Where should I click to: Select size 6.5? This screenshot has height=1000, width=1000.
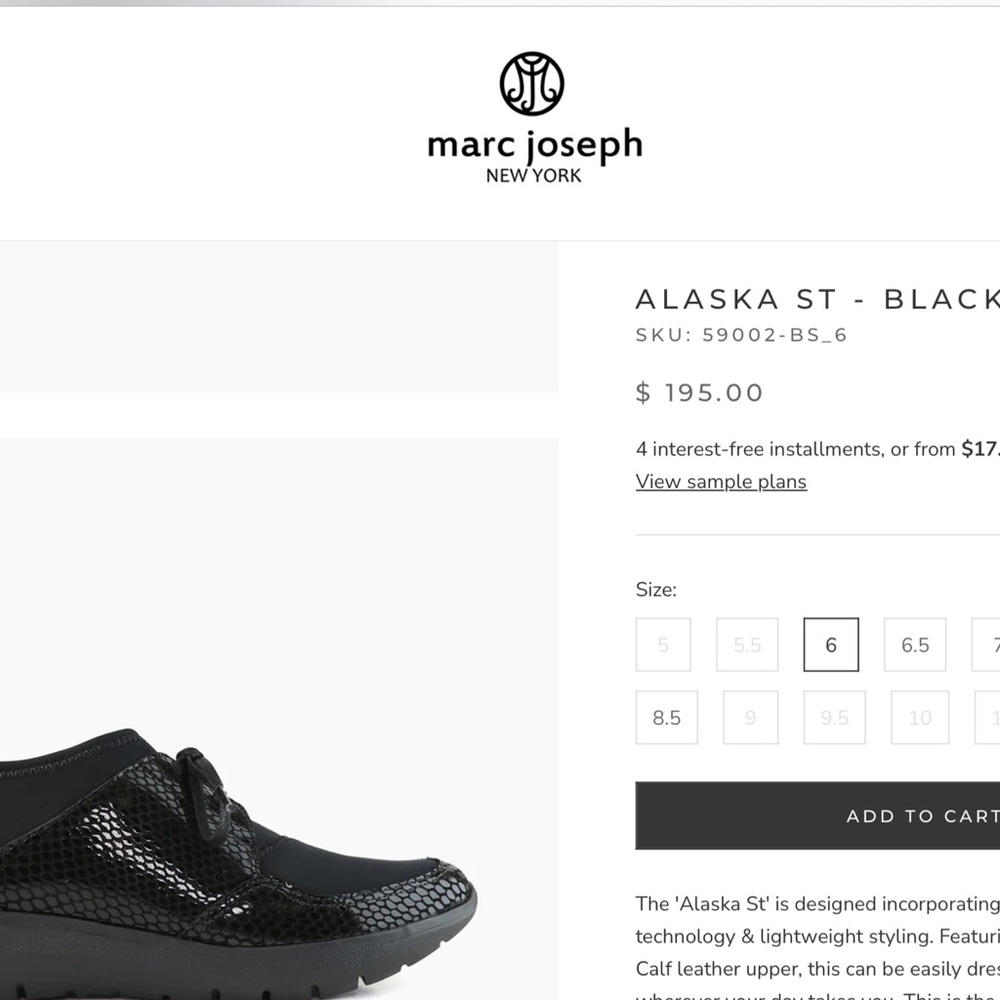pyautogui.click(x=914, y=644)
